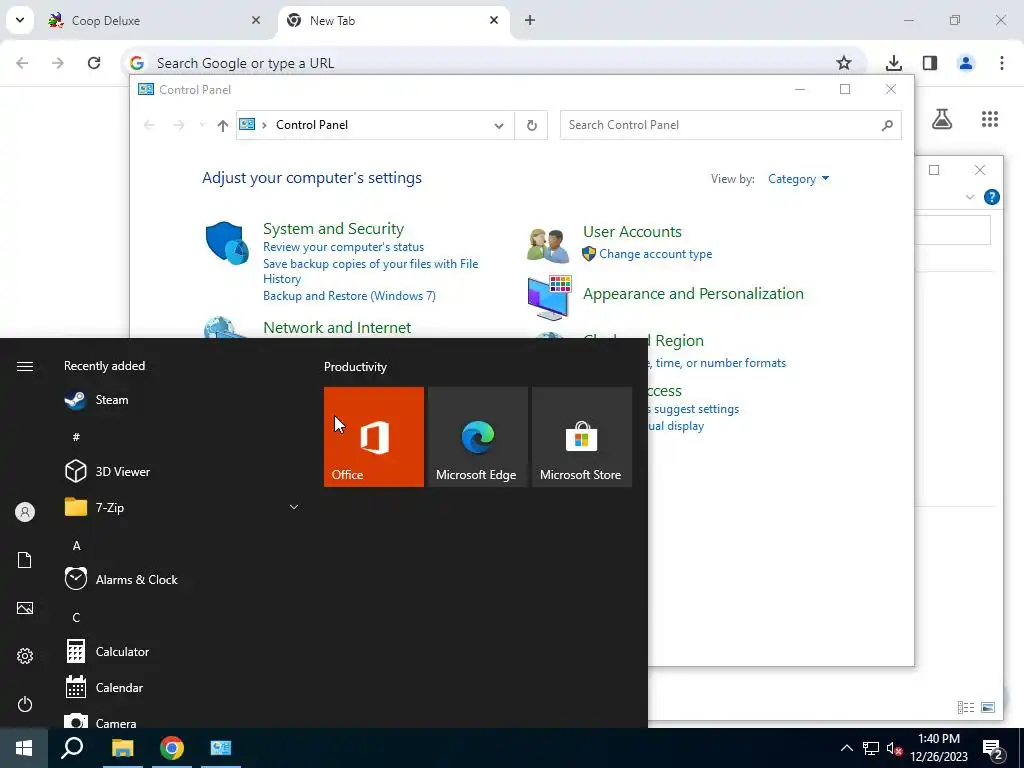Click the Power button in Start menu

(25, 704)
